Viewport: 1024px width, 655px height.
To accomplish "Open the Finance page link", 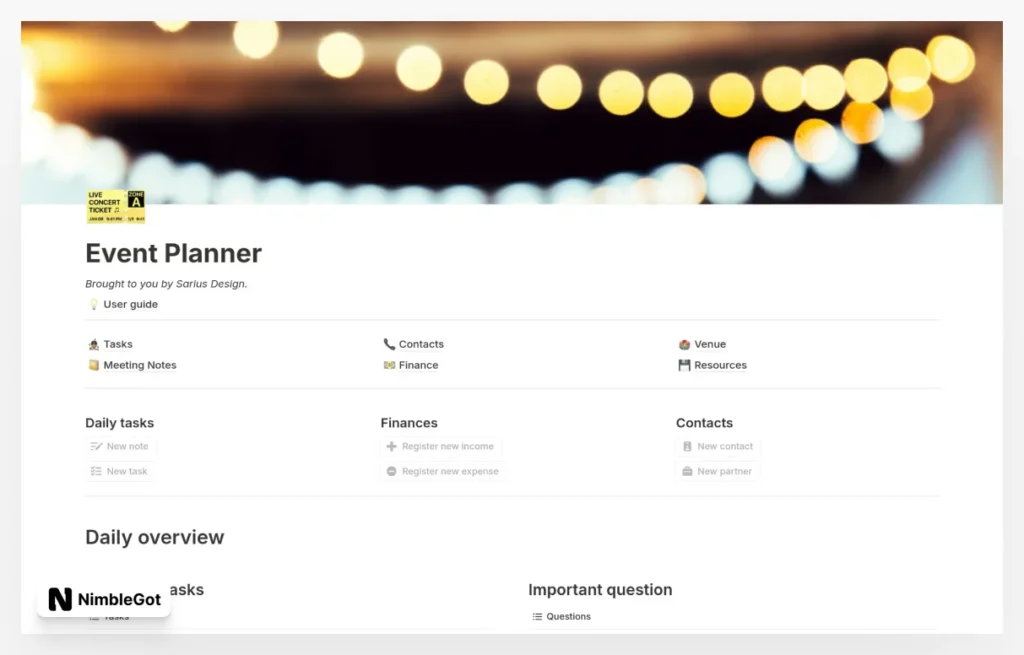I will click(418, 365).
